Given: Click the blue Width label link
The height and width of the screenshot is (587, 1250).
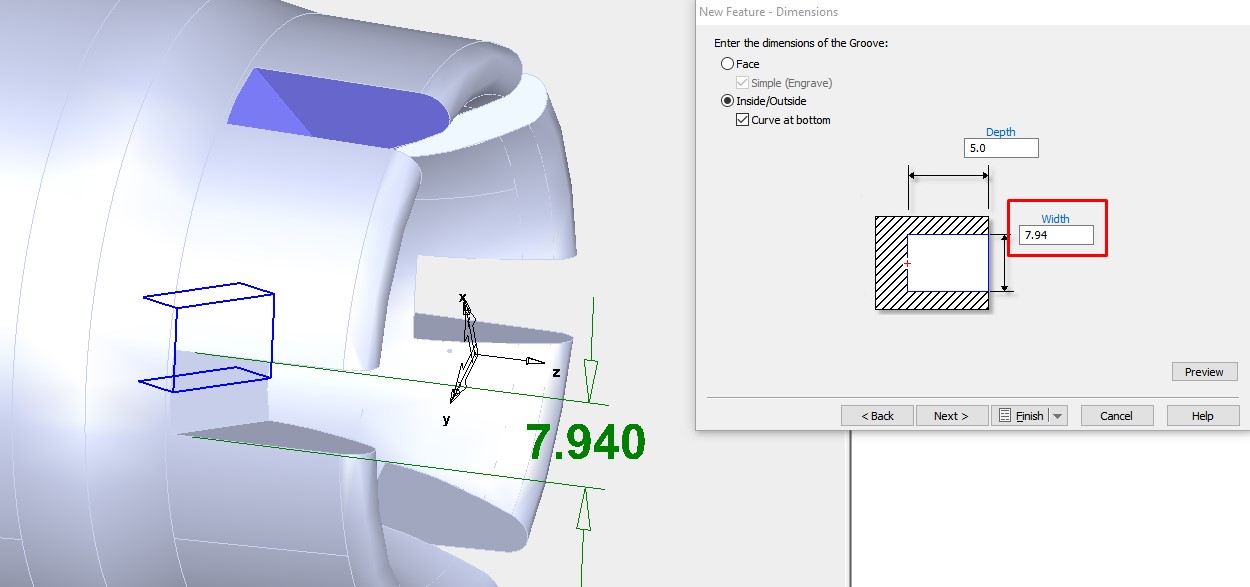Looking at the screenshot, I should pos(1057,218).
